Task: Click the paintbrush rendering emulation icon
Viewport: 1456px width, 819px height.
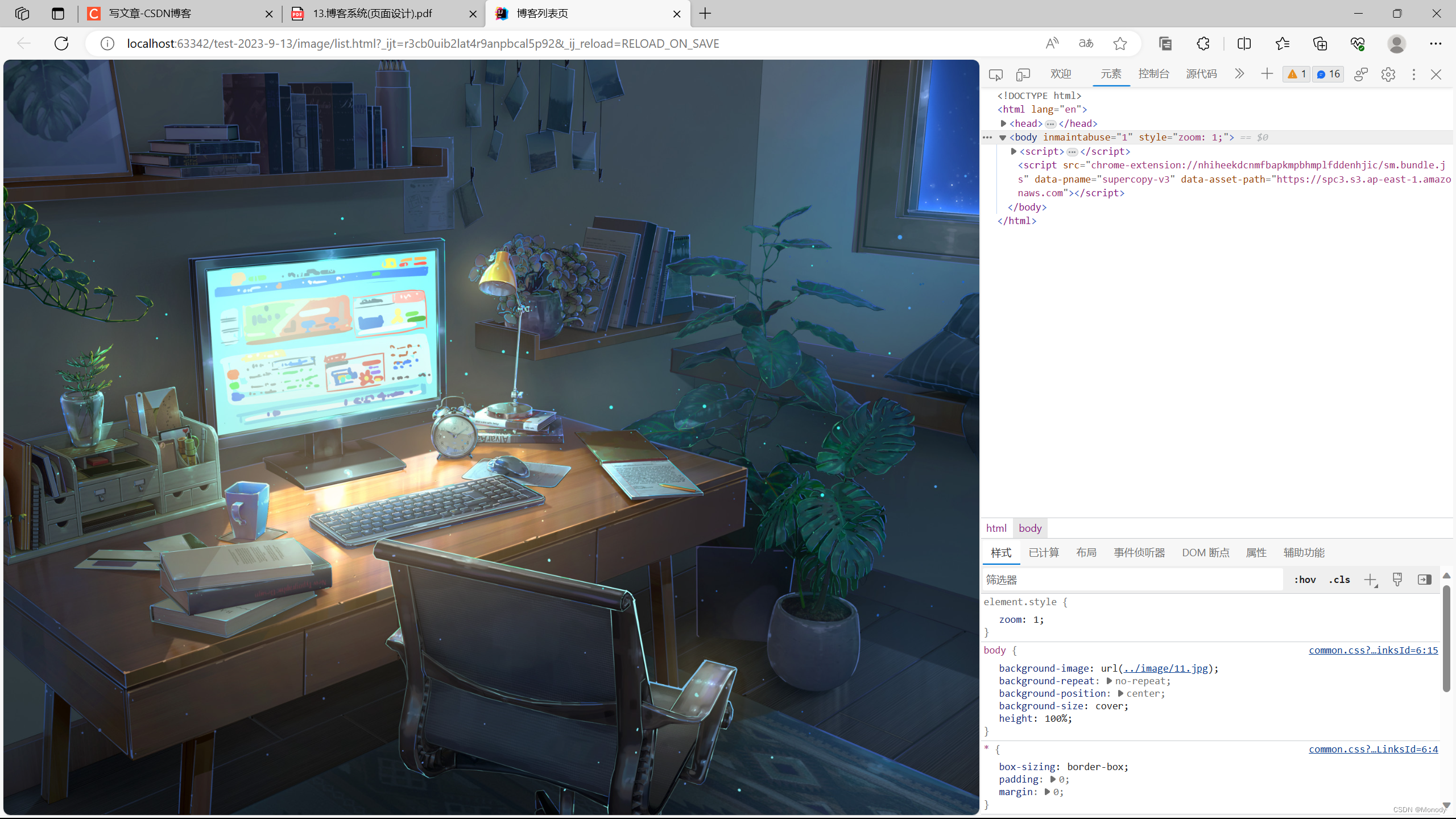Action: [x=1397, y=580]
